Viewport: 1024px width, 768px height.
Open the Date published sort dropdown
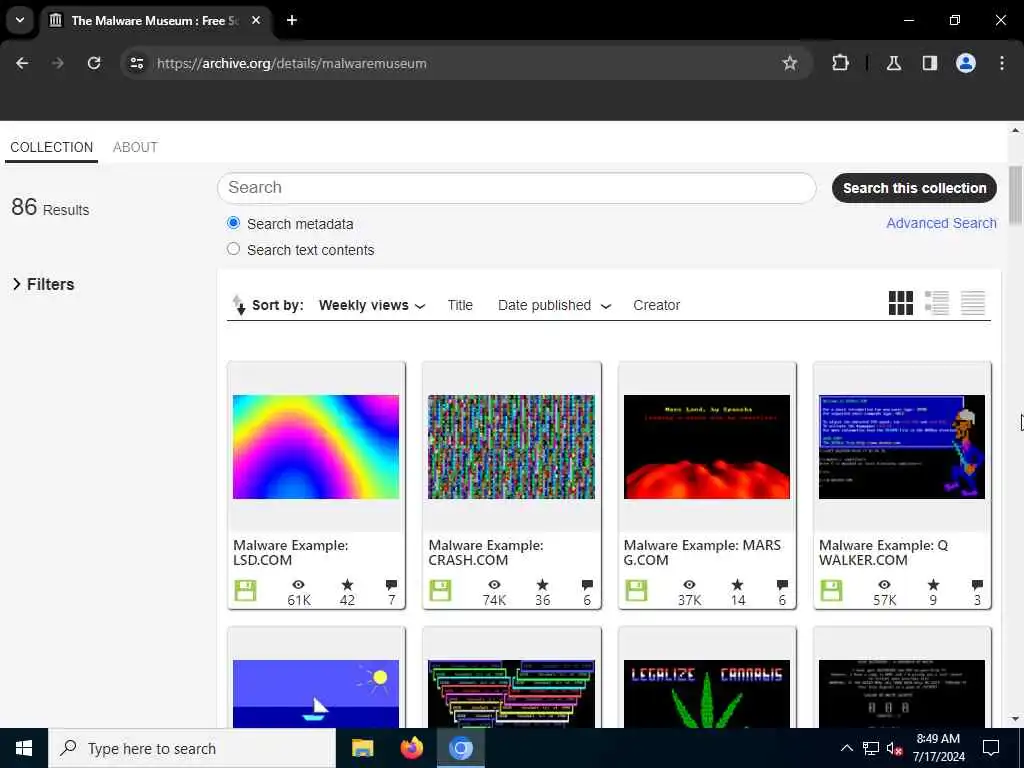click(x=554, y=305)
